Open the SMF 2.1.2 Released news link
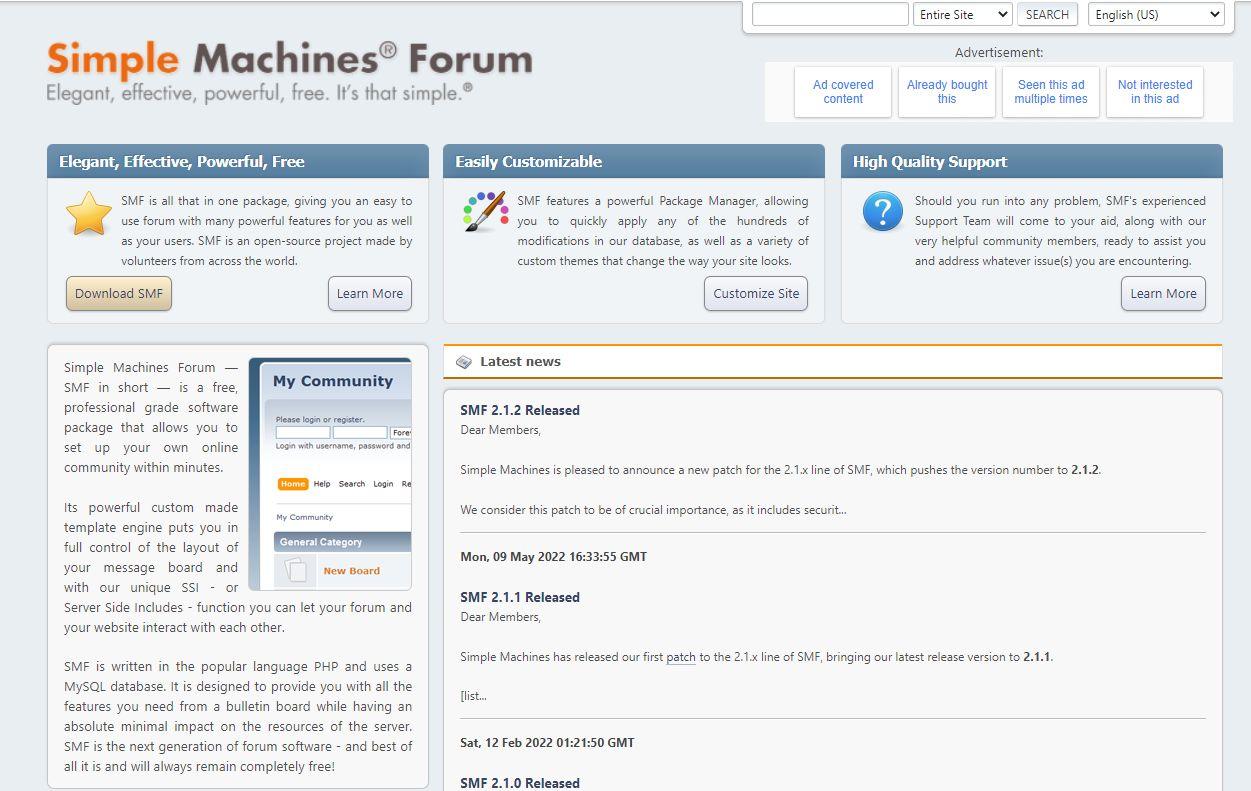This screenshot has height=791, width=1251. pyautogui.click(x=520, y=410)
